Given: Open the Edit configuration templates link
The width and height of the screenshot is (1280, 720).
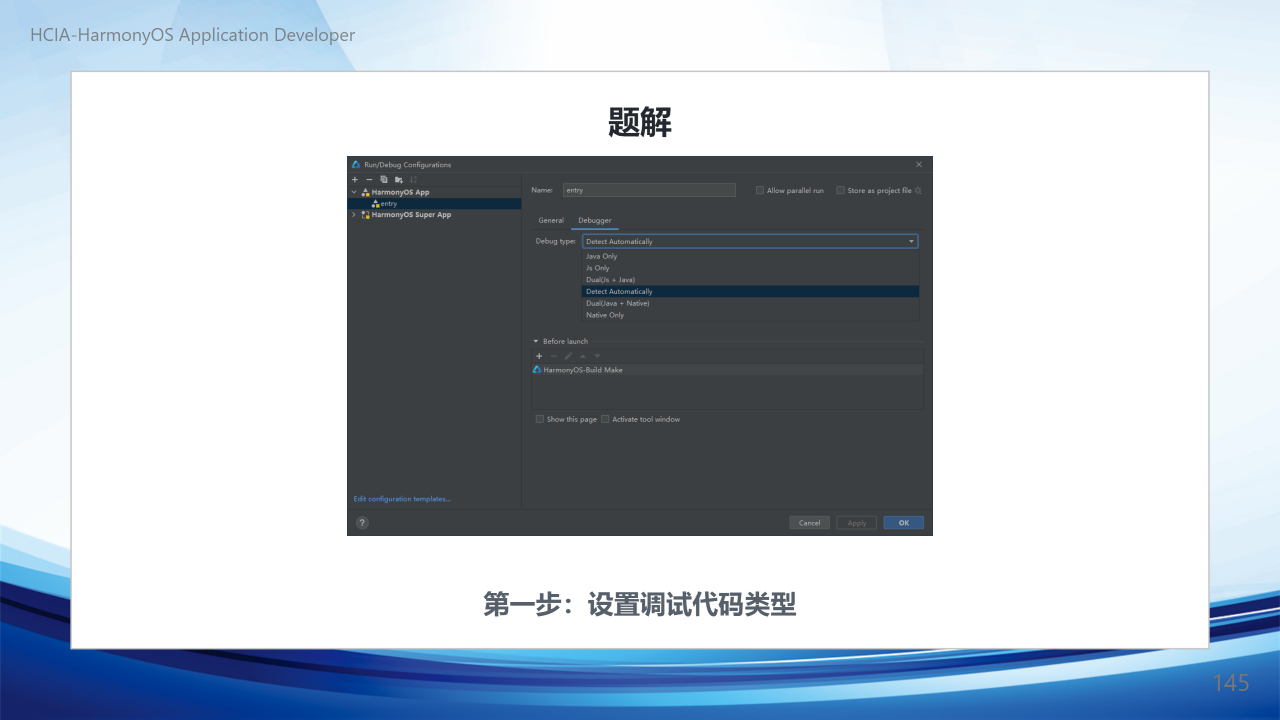Looking at the screenshot, I should coord(402,499).
